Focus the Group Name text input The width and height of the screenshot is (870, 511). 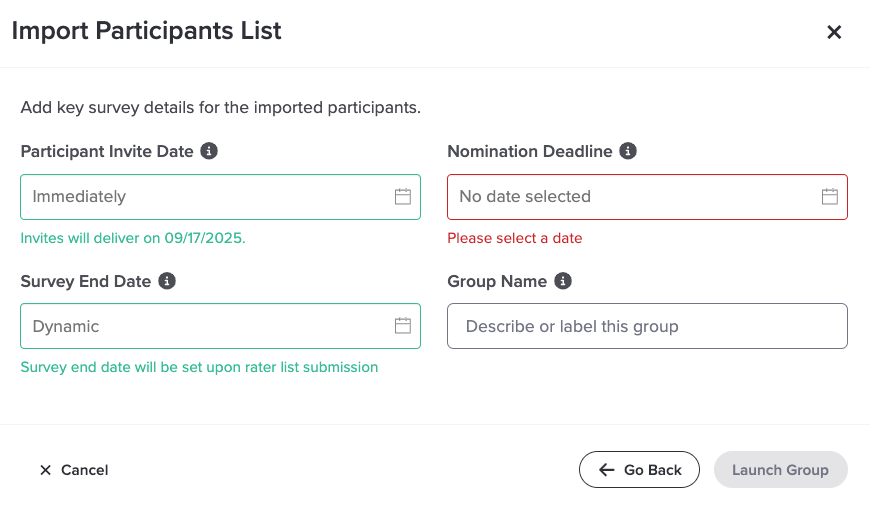click(x=647, y=326)
